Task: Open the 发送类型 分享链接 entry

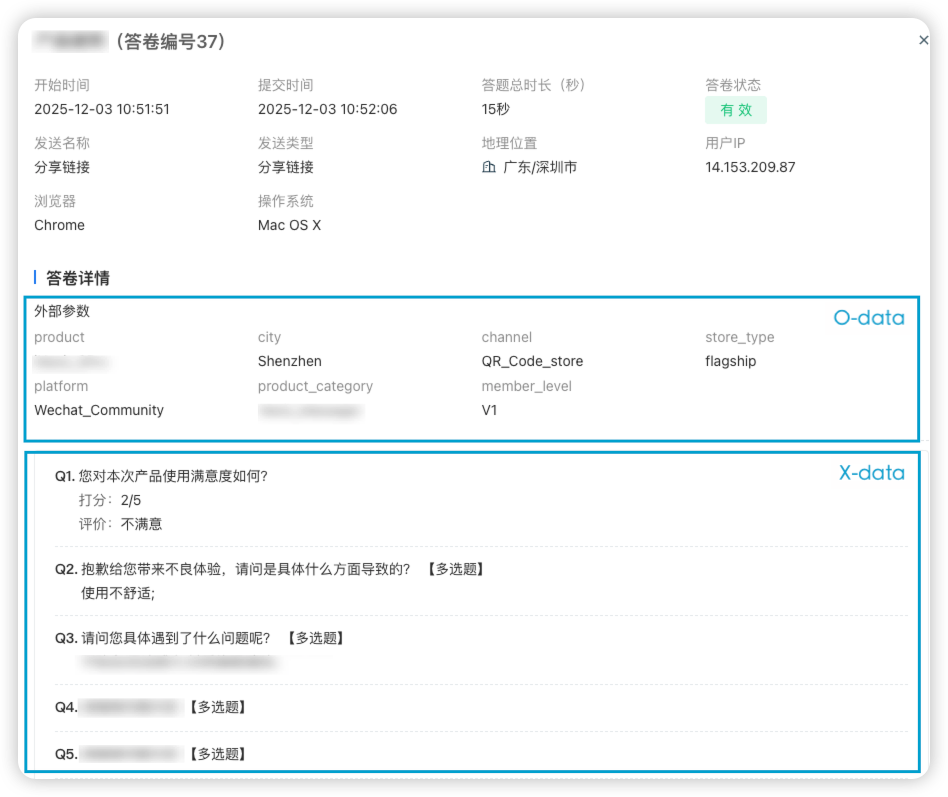Action: [x=286, y=169]
